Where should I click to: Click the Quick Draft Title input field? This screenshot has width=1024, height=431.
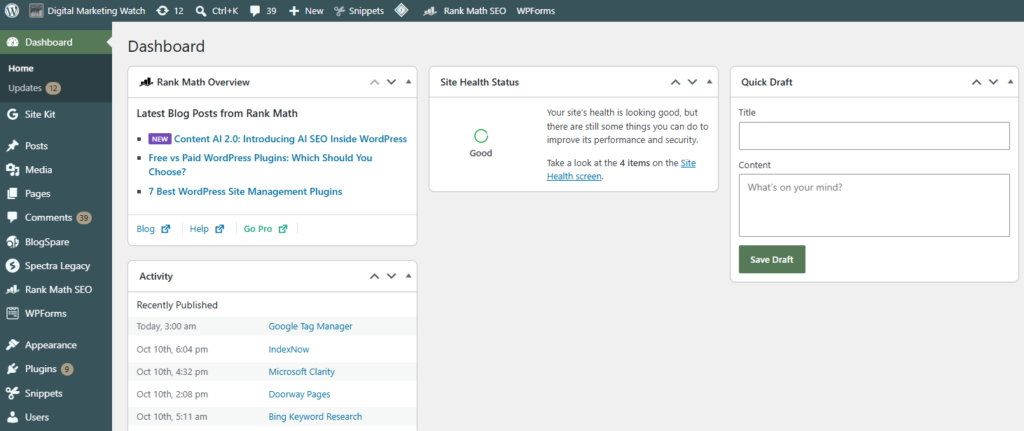pyautogui.click(x=874, y=136)
